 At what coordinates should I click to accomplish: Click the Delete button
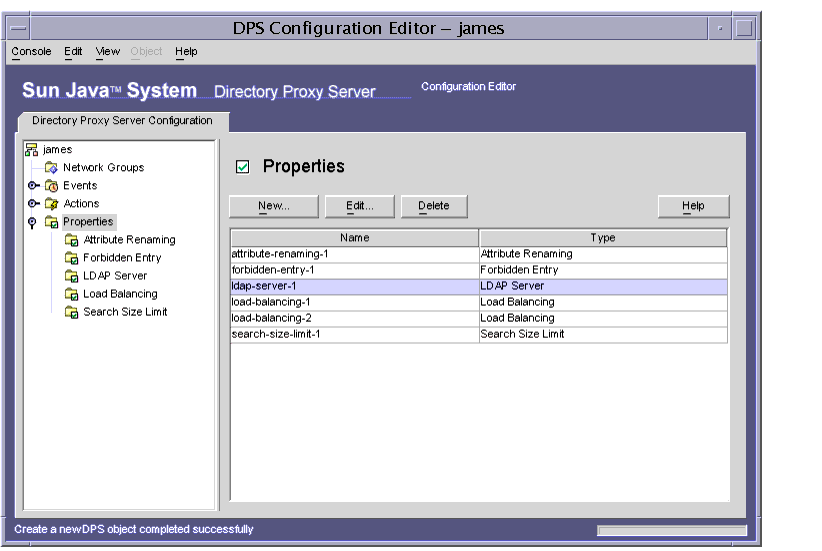tap(434, 206)
